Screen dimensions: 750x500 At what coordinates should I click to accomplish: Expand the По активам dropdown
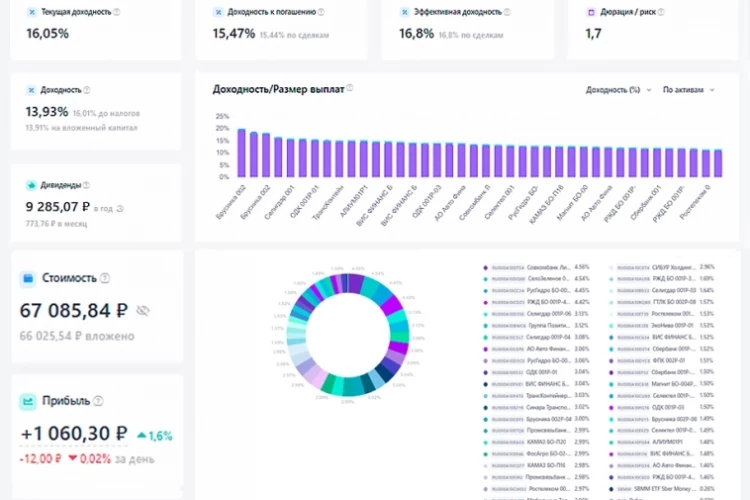(688, 90)
